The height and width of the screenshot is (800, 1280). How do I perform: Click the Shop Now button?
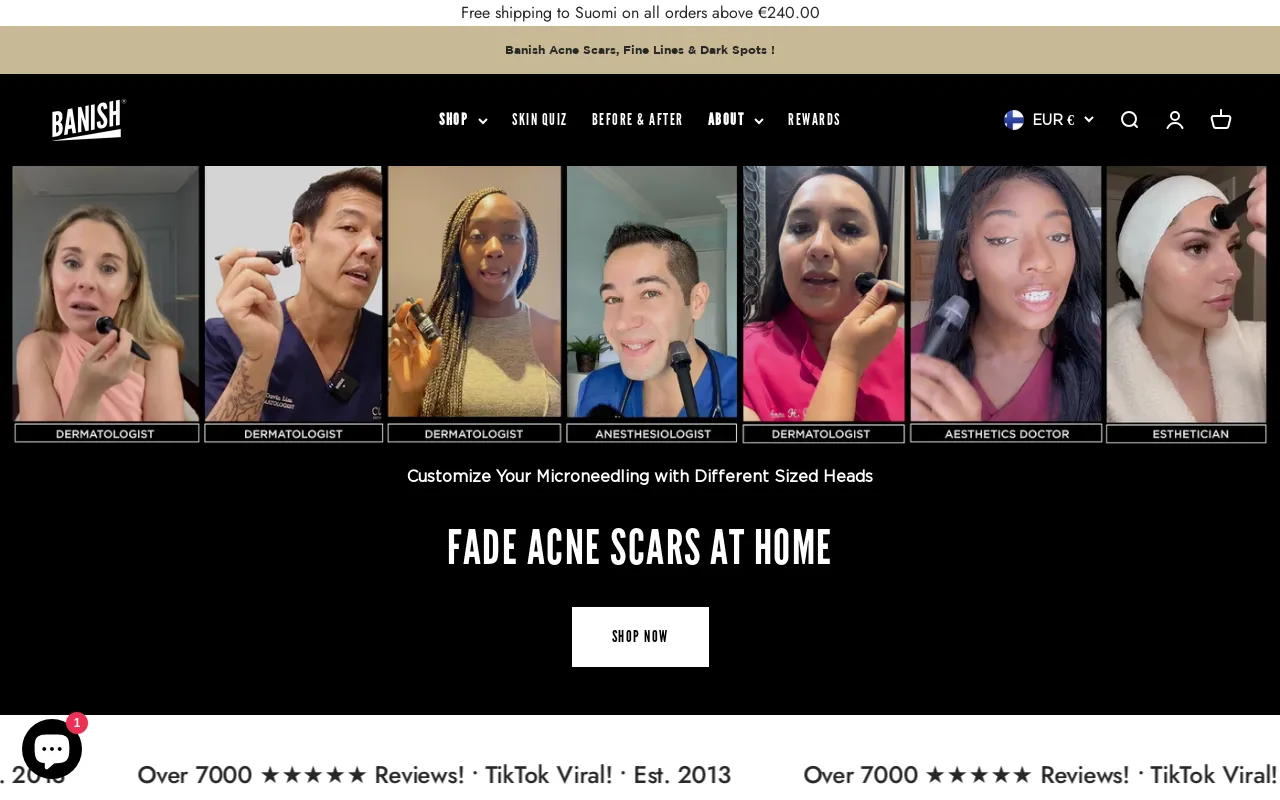point(640,637)
